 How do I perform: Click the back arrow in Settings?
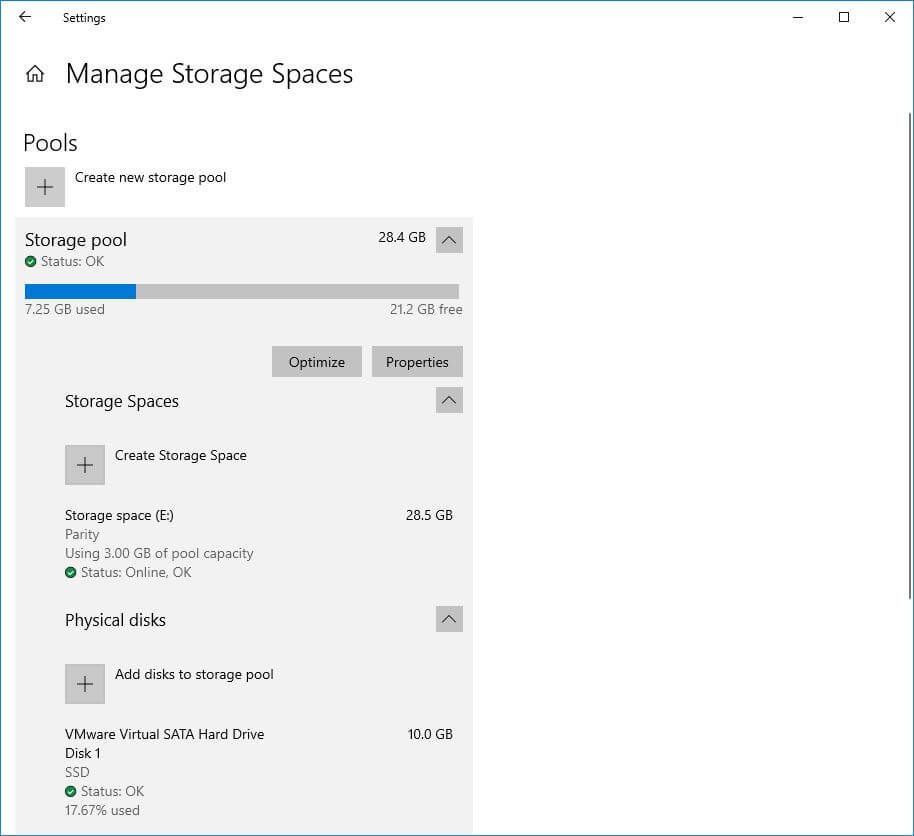pos(24,17)
